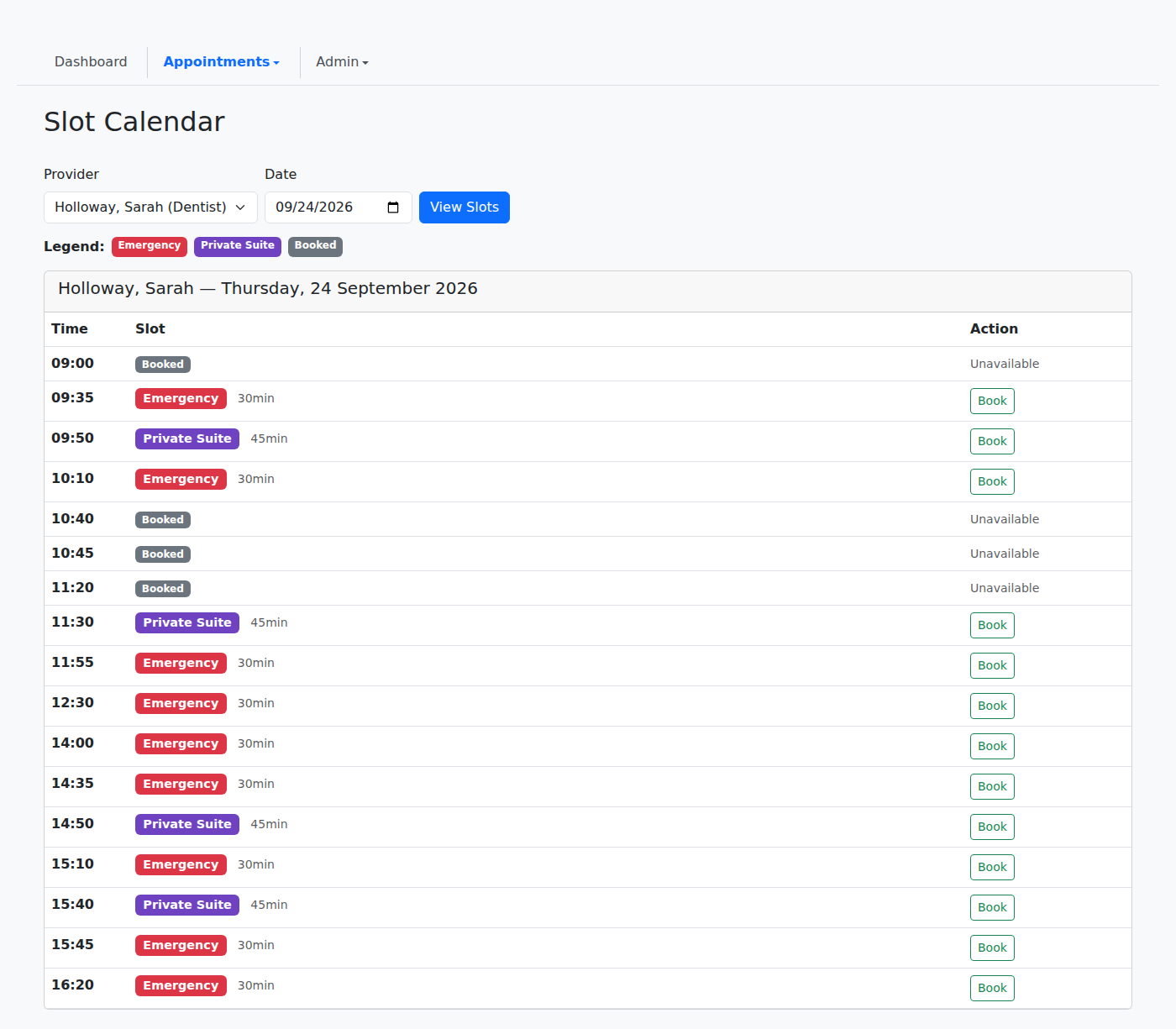
Task: Click the 30min duration at 16:20
Action: 256,986
